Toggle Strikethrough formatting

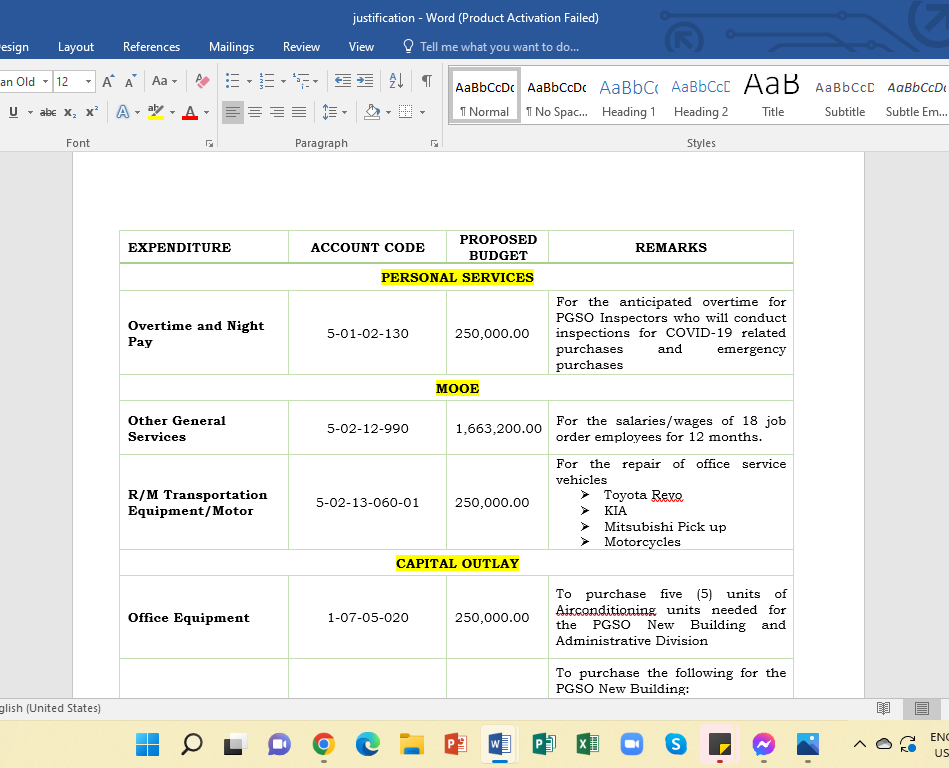pos(48,113)
